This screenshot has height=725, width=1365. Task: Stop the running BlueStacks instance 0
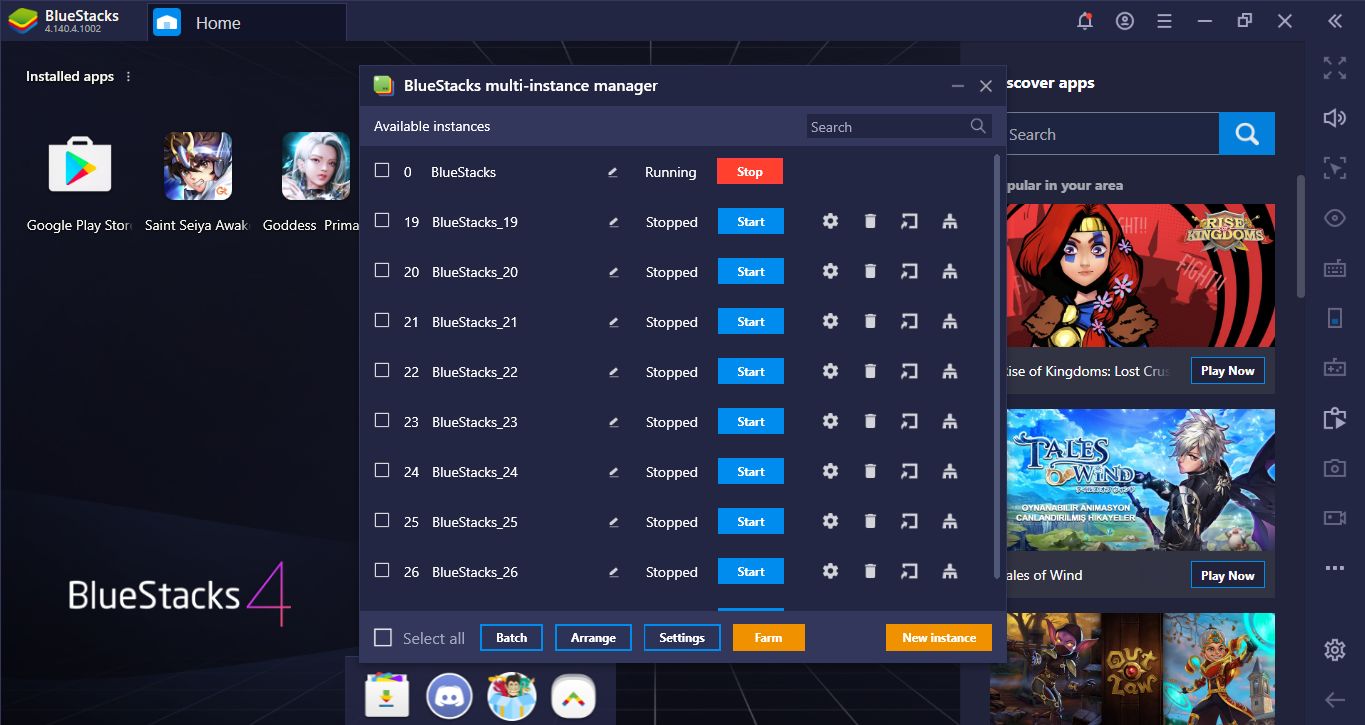(x=750, y=172)
